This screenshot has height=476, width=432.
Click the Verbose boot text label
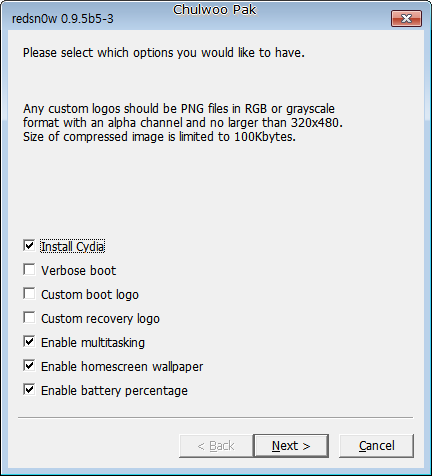[x=79, y=271]
